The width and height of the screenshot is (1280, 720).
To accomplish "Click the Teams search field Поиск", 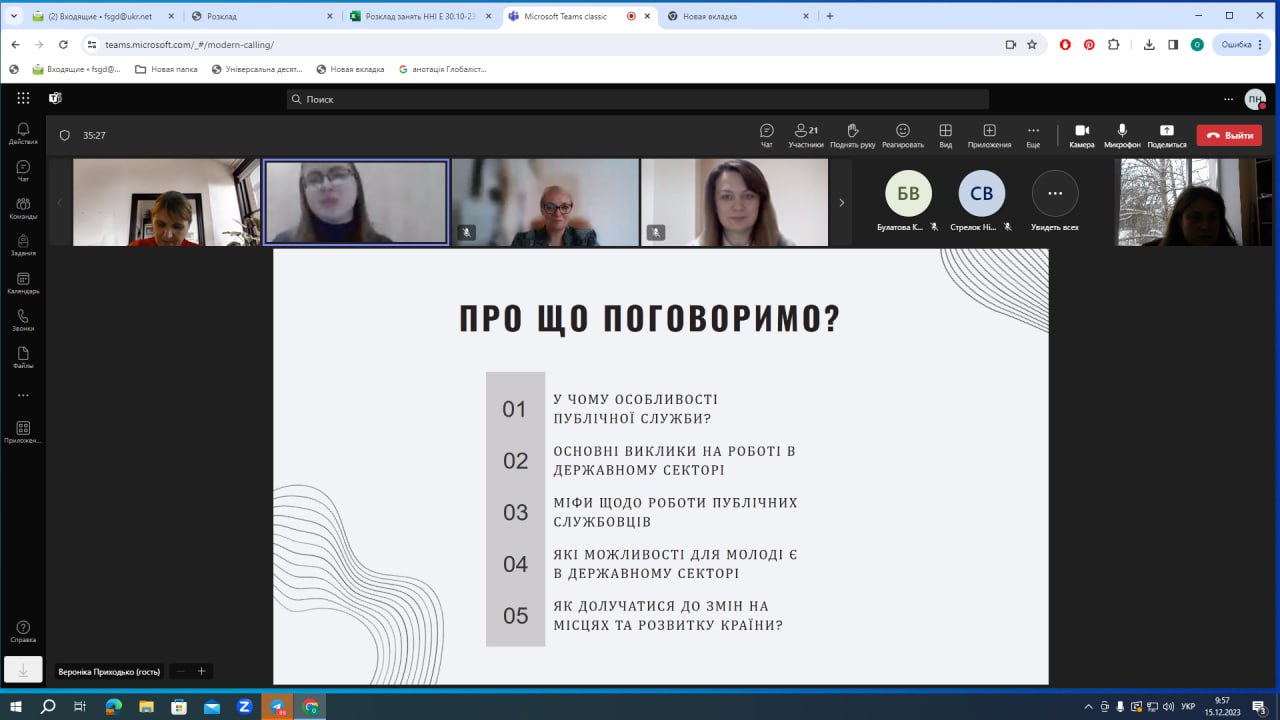I will pos(637,99).
